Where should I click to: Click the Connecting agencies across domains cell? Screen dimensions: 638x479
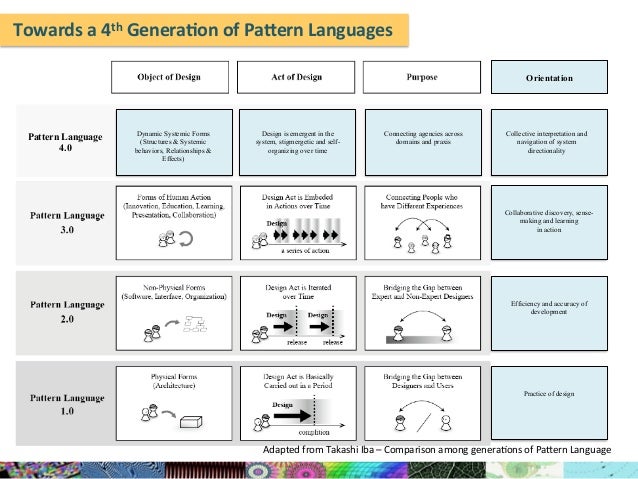pyautogui.click(x=423, y=142)
